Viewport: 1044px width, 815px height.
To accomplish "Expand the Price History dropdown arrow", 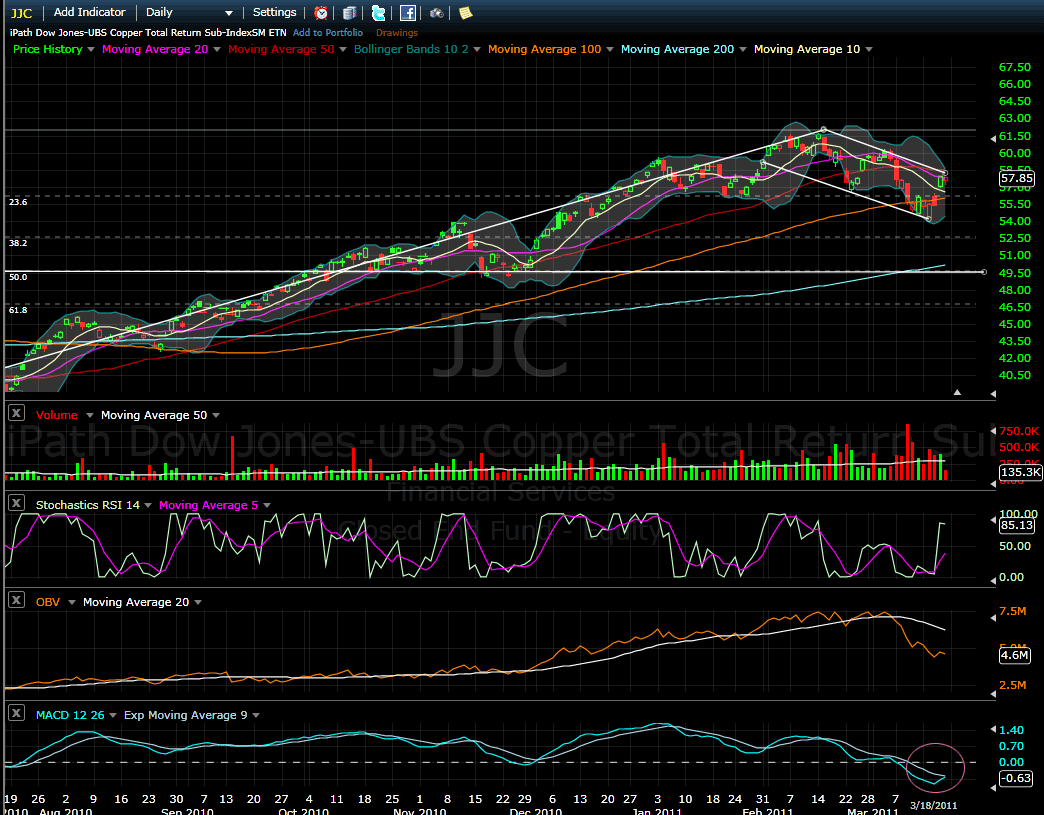I will pos(91,50).
